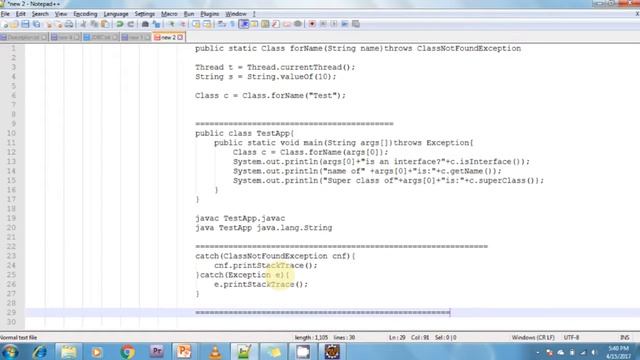This screenshot has width=640, height=360.
Task: Click the taskbar clock showing 5:40 PM
Action: coord(619,352)
